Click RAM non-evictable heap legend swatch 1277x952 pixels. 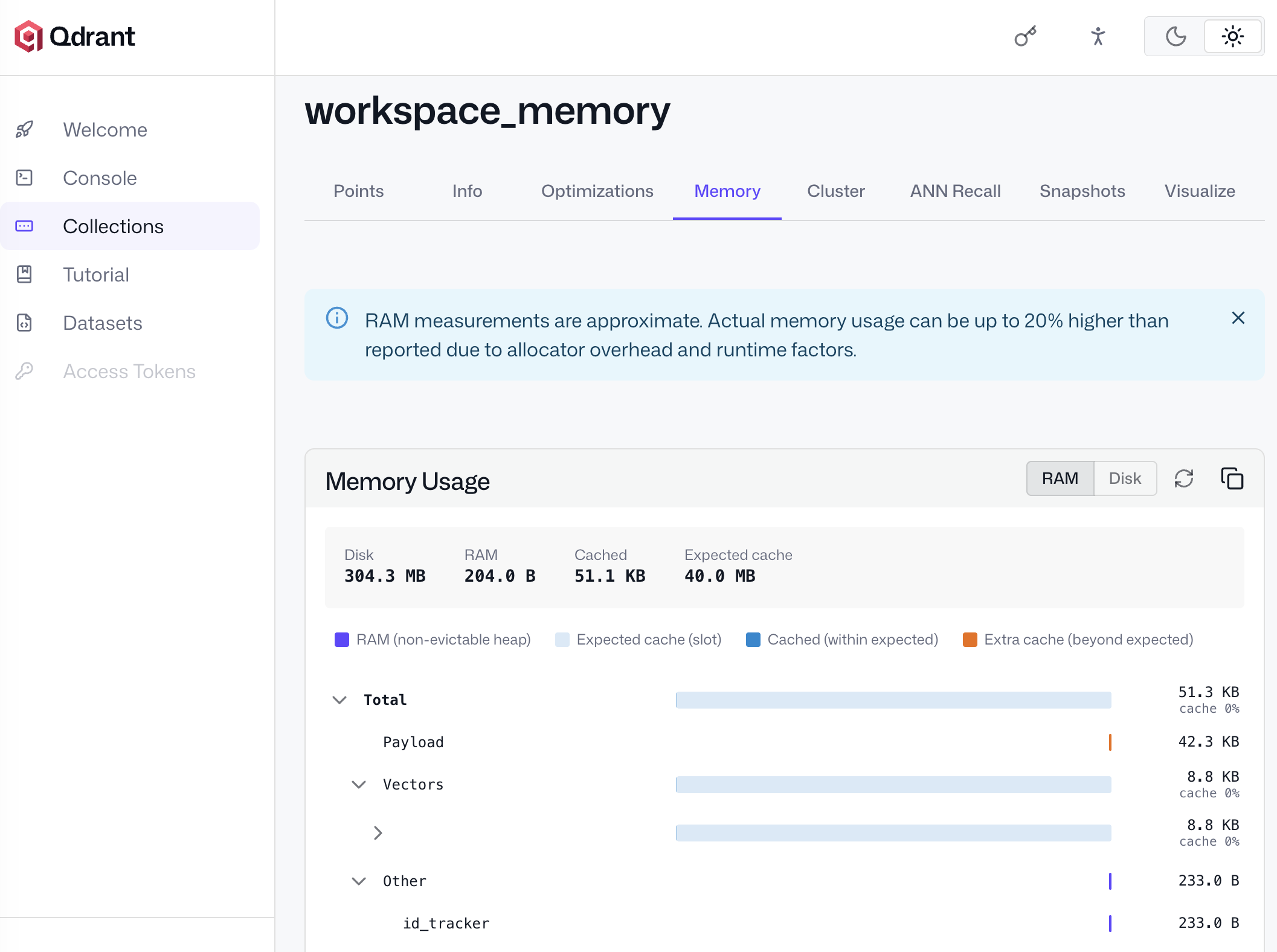342,640
